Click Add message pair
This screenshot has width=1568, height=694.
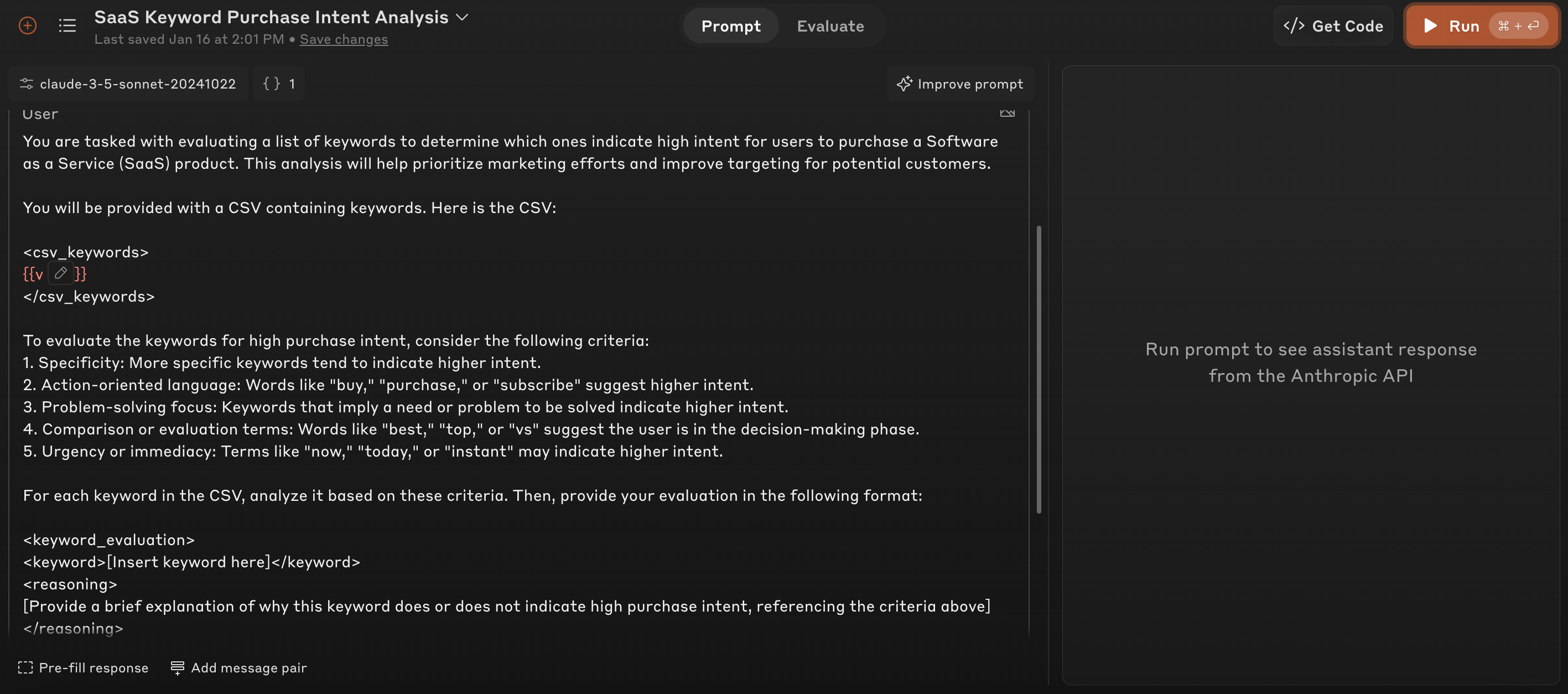(x=238, y=667)
